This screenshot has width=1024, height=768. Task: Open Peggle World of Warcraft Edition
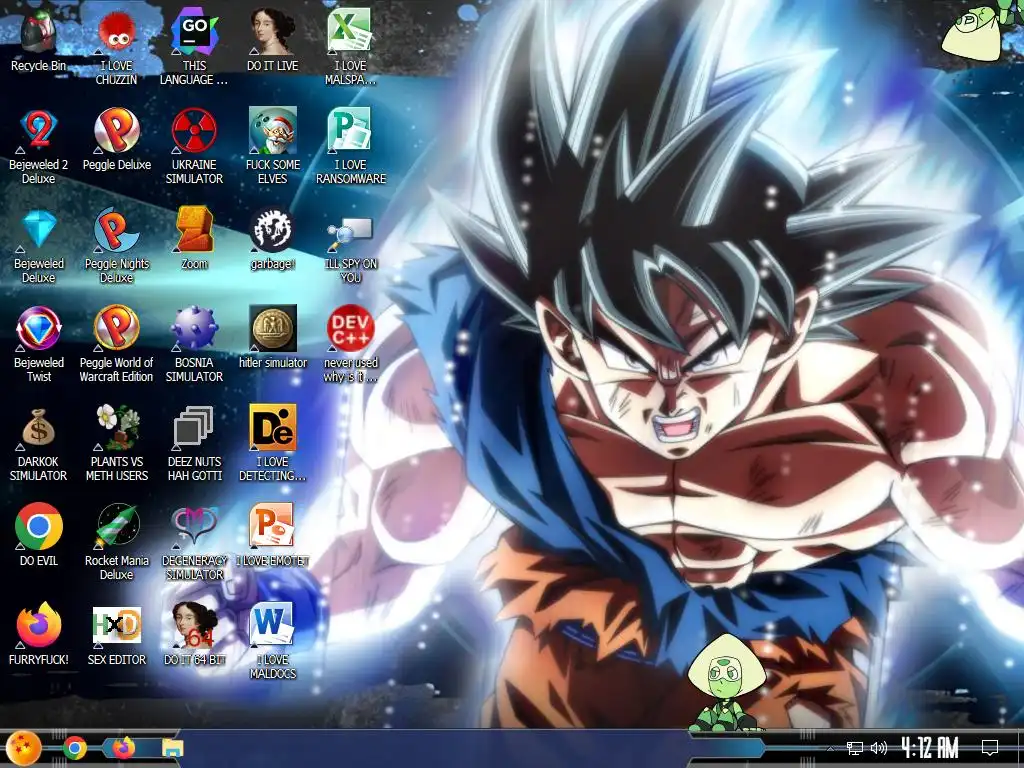click(x=116, y=345)
